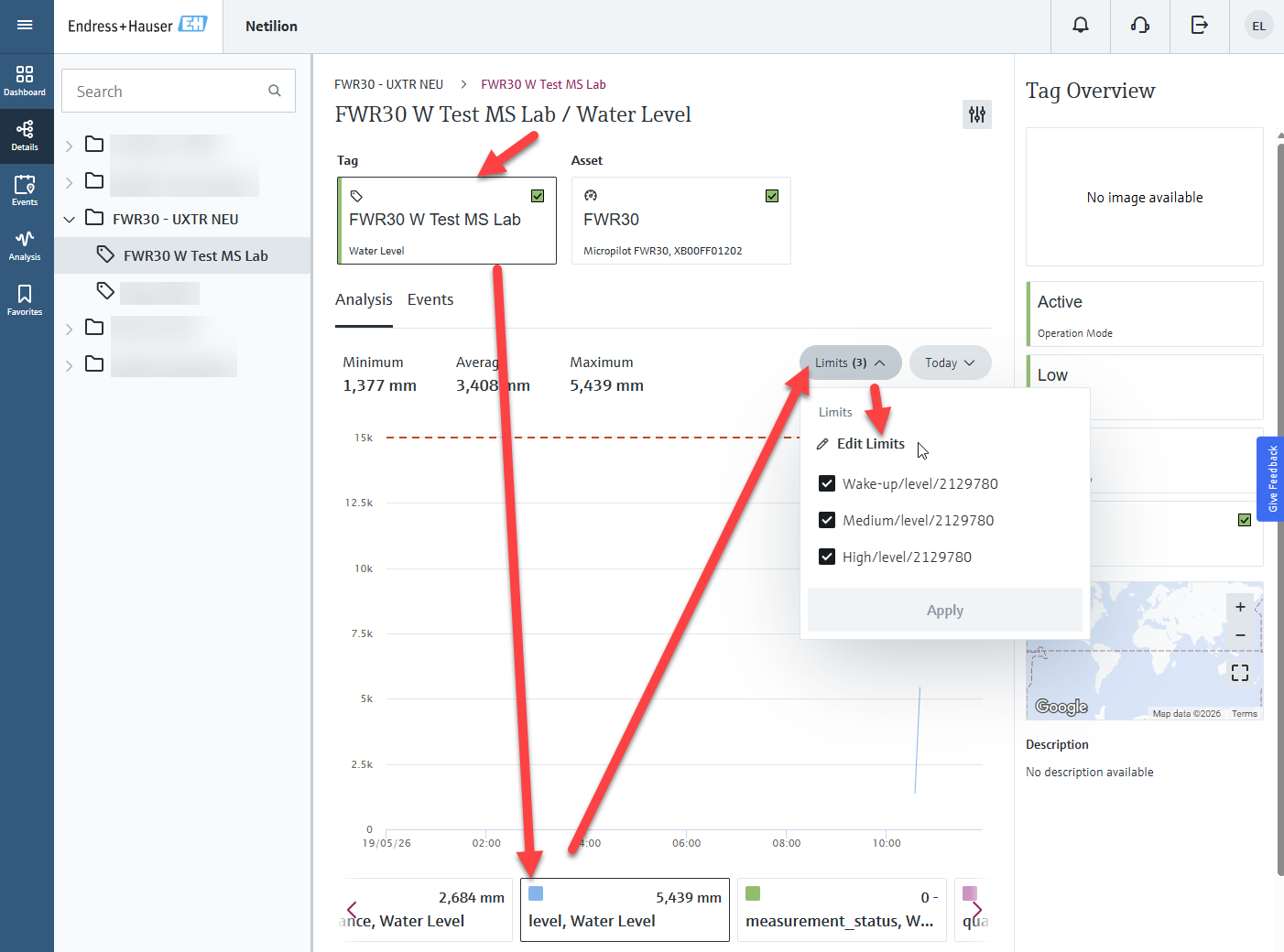Click the Apply button in Limits menu
This screenshot has height=952, width=1284.
click(945, 611)
